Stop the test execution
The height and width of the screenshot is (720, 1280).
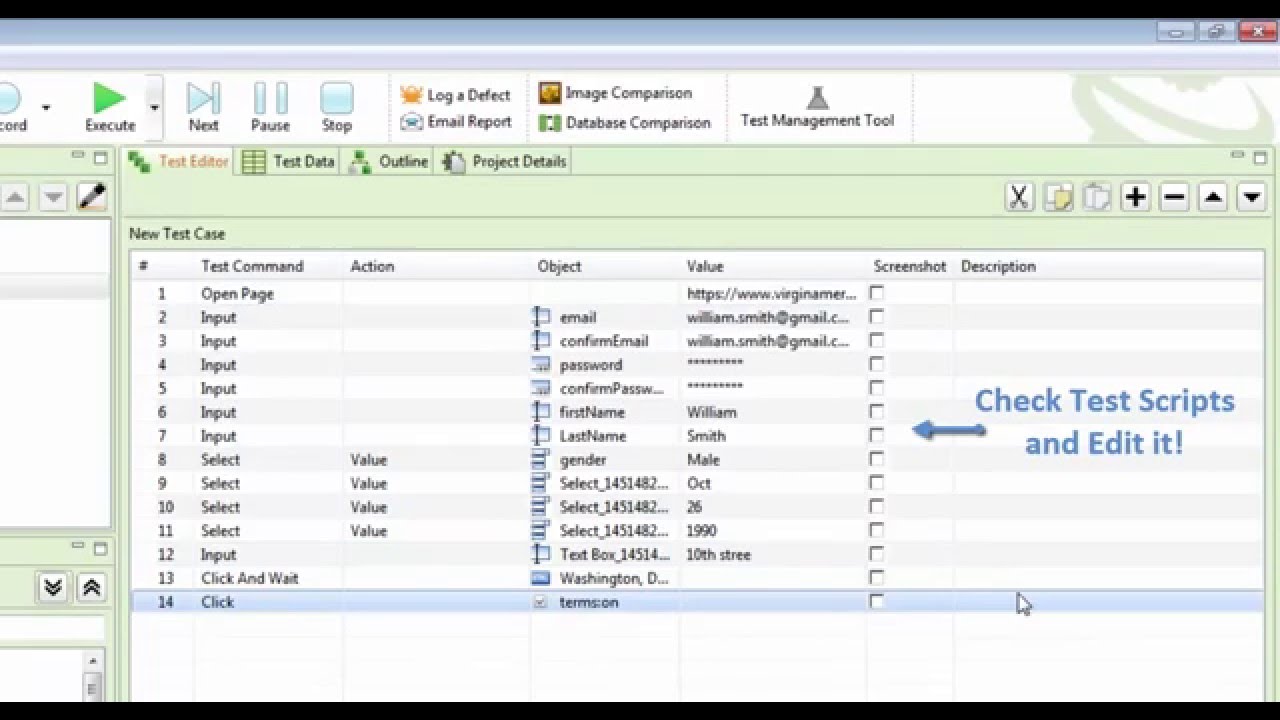pos(337,107)
